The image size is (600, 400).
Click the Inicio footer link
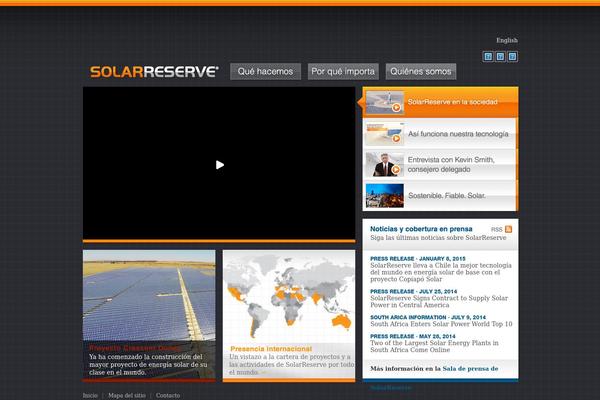[90, 395]
